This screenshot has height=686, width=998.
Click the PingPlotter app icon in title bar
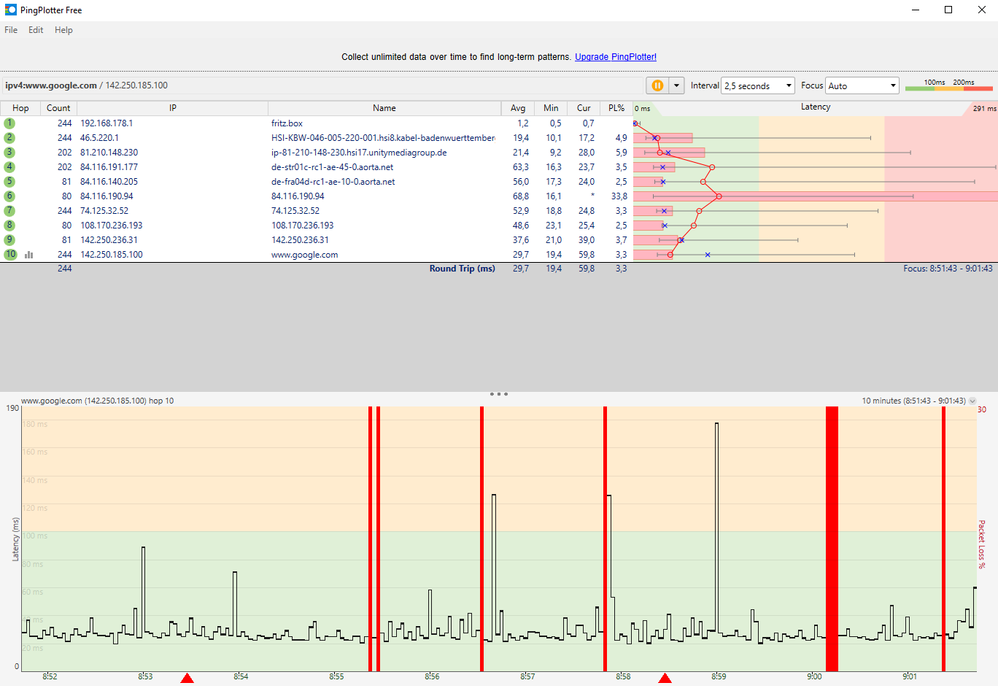pyautogui.click(x=11, y=9)
